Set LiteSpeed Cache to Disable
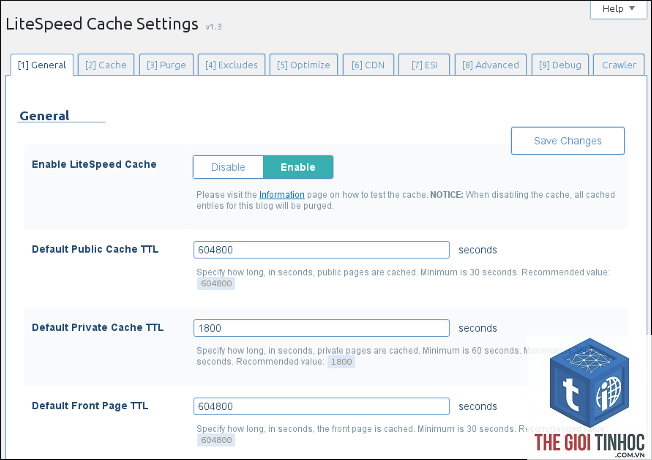 (x=228, y=167)
